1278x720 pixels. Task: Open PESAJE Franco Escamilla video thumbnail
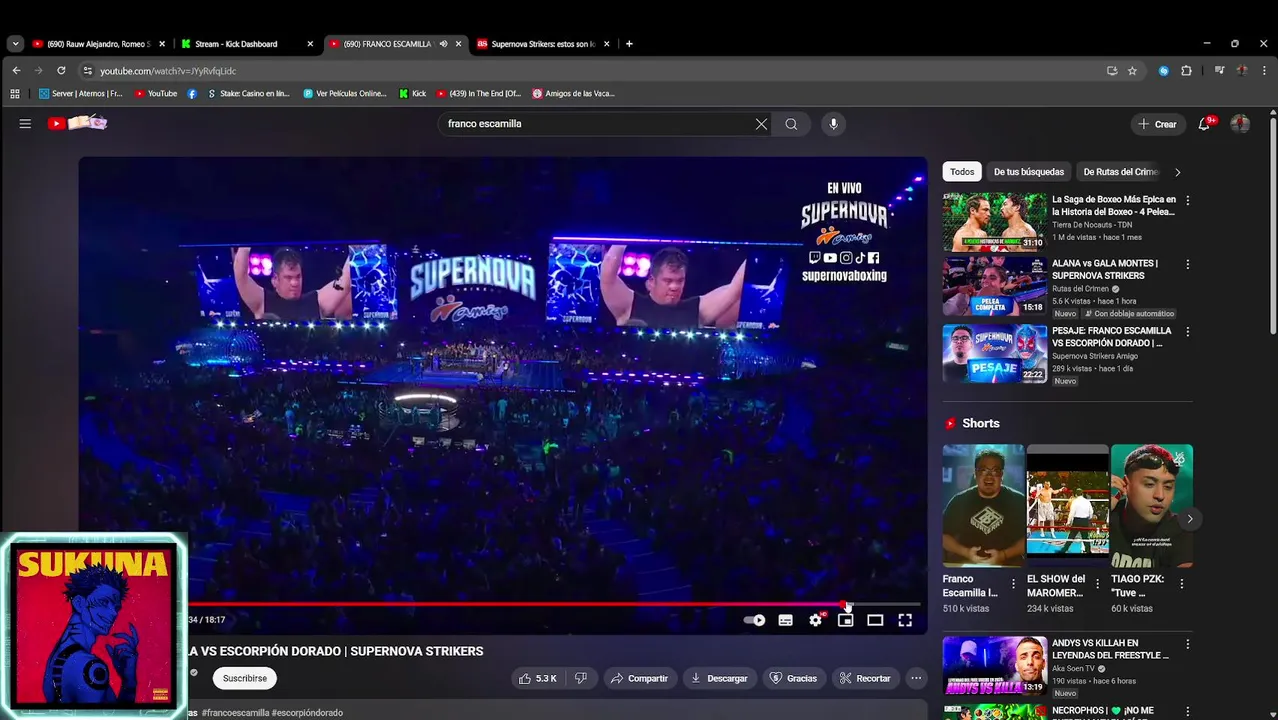click(x=994, y=353)
